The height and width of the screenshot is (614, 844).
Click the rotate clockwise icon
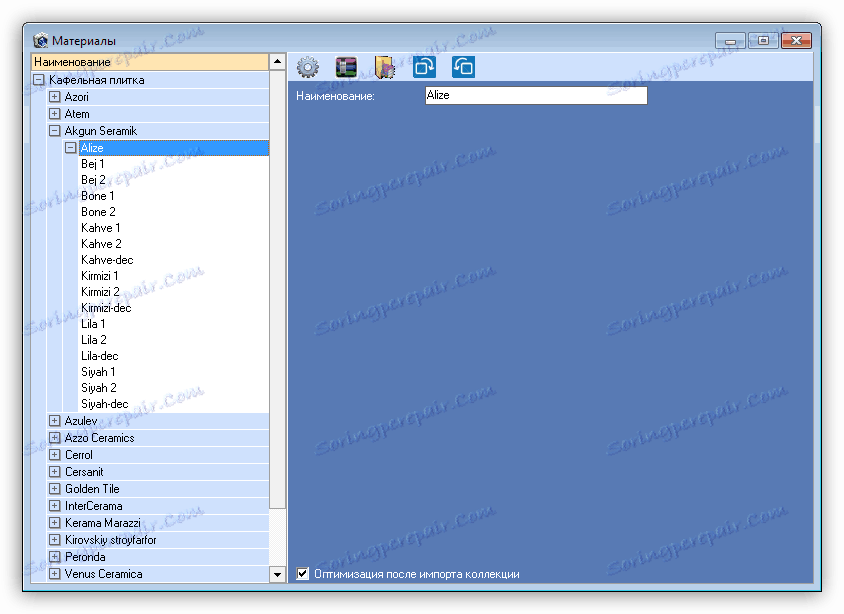[424, 67]
